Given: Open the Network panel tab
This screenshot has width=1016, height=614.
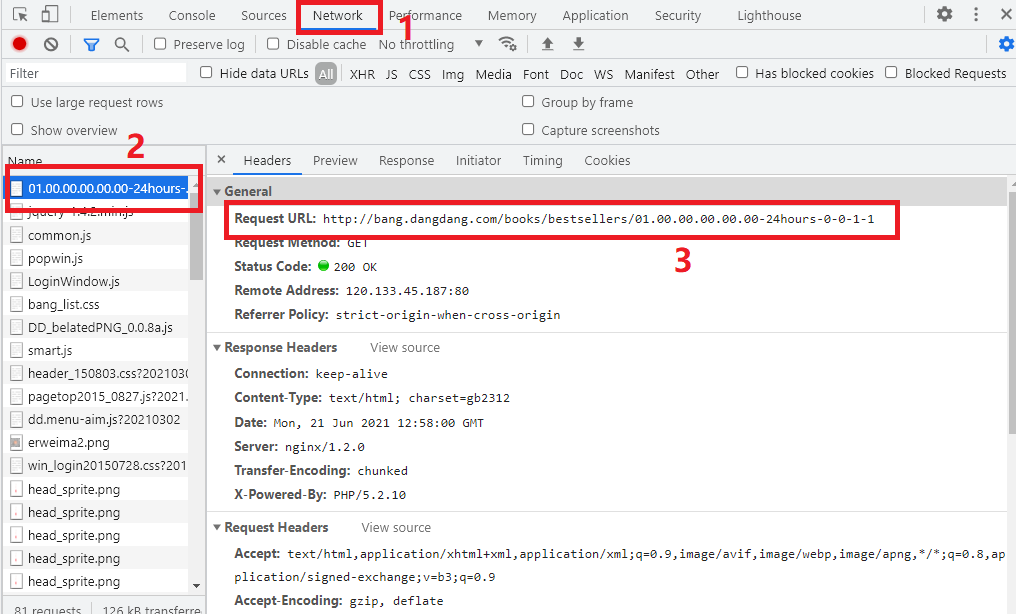Looking at the screenshot, I should click(x=338, y=16).
